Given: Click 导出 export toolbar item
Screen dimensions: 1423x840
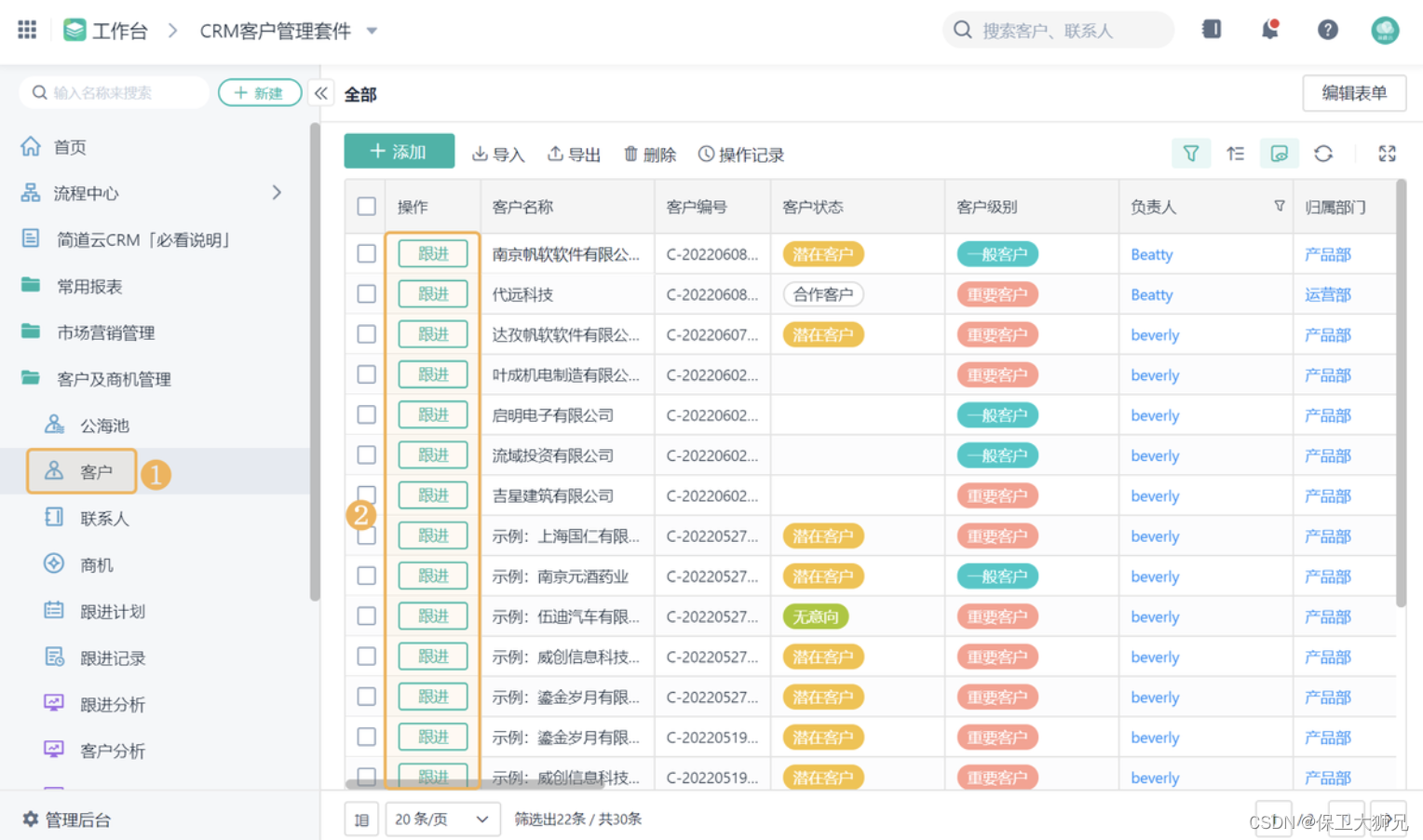Looking at the screenshot, I should click(574, 155).
